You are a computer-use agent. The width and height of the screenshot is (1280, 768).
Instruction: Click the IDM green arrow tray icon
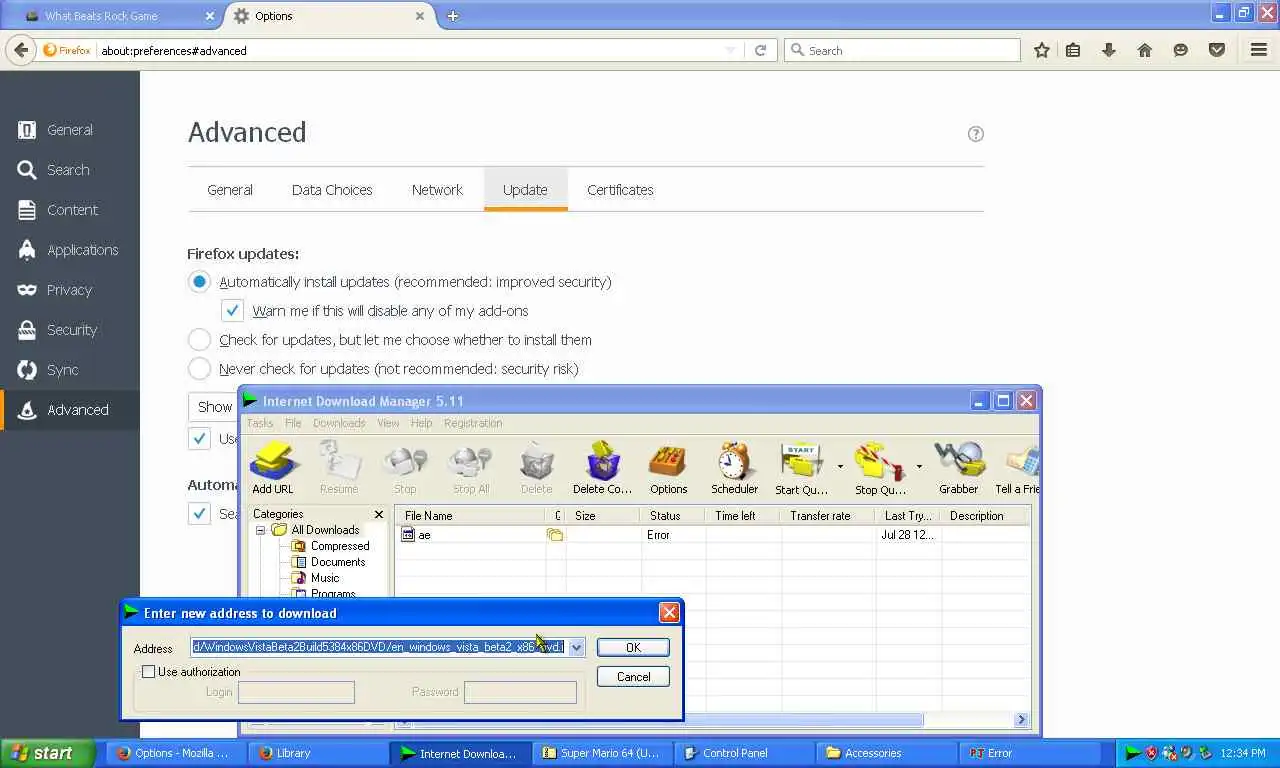coord(1132,753)
